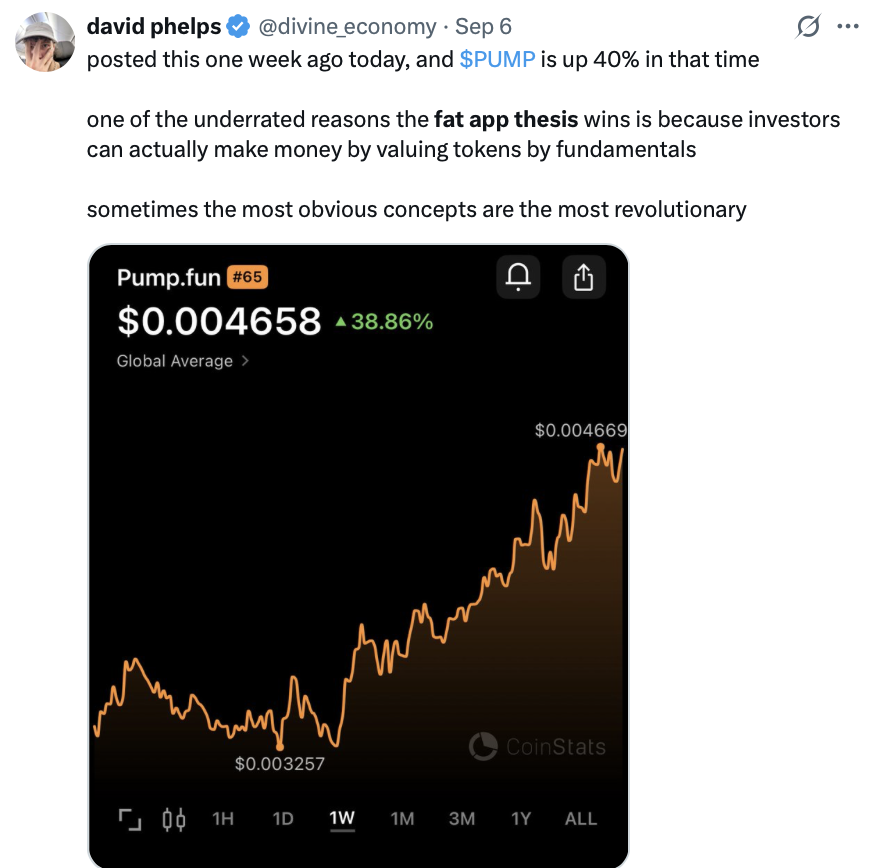873x868 pixels.
Task: Select the 1M timeframe tab
Action: (401, 818)
